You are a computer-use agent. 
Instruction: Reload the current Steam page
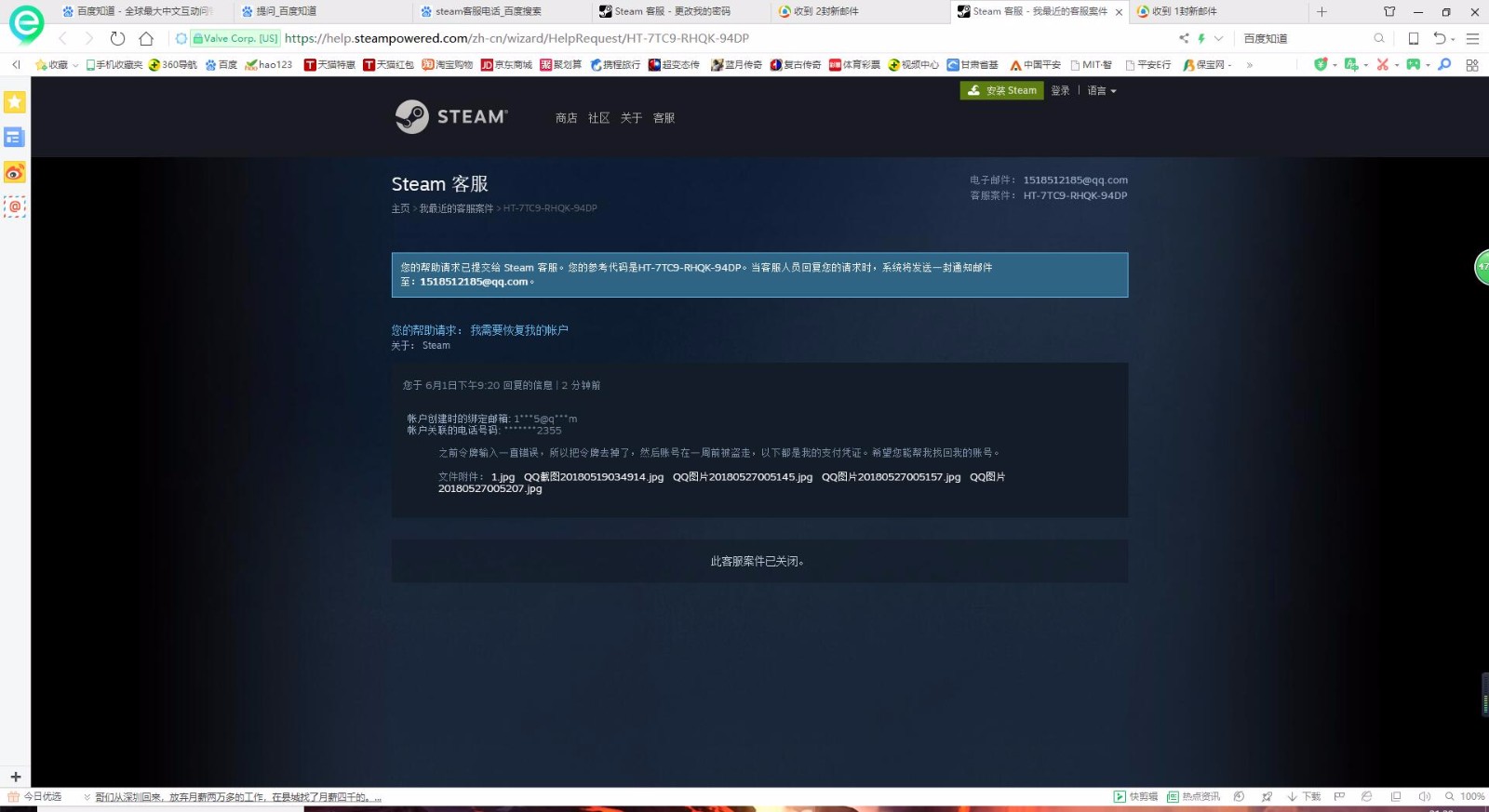click(117, 38)
